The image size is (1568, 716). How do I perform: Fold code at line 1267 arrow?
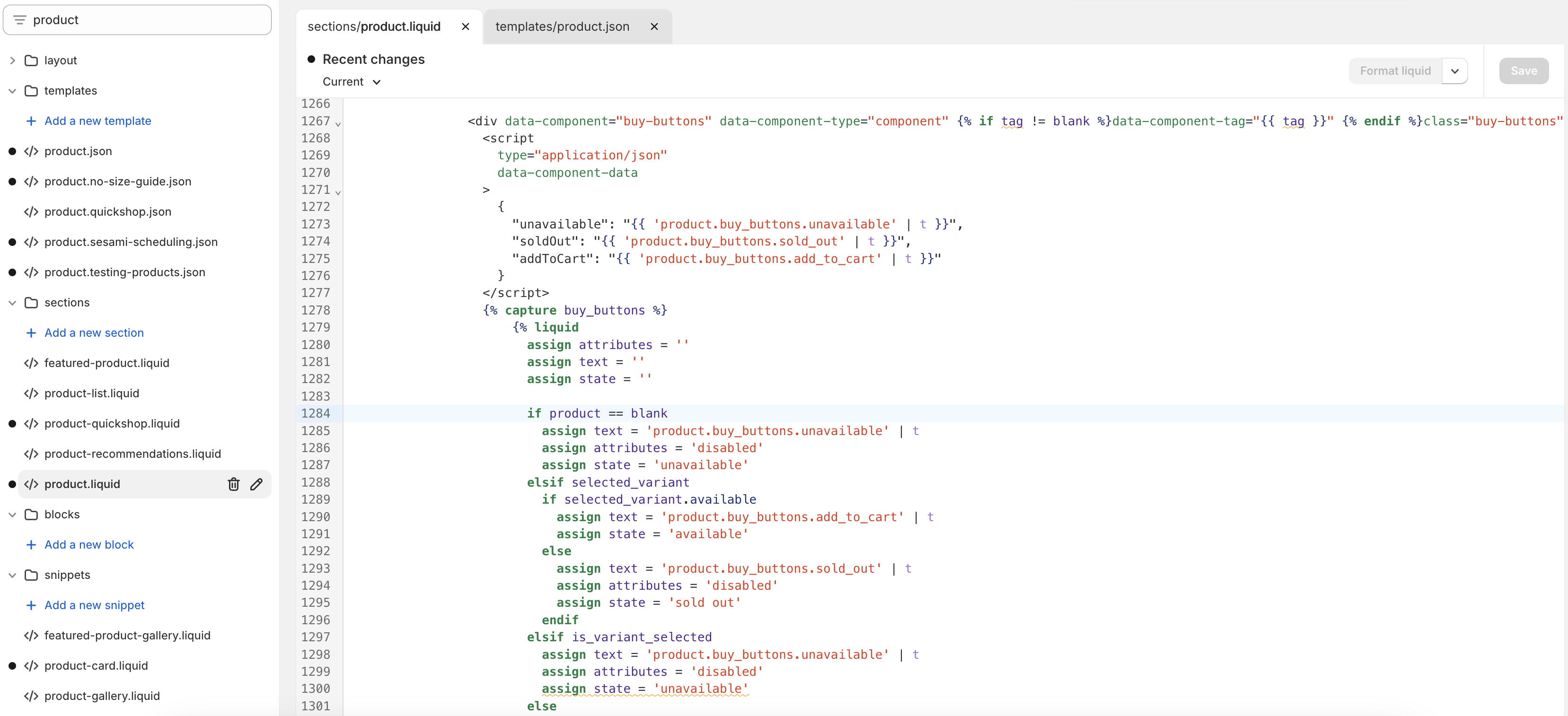(x=338, y=123)
